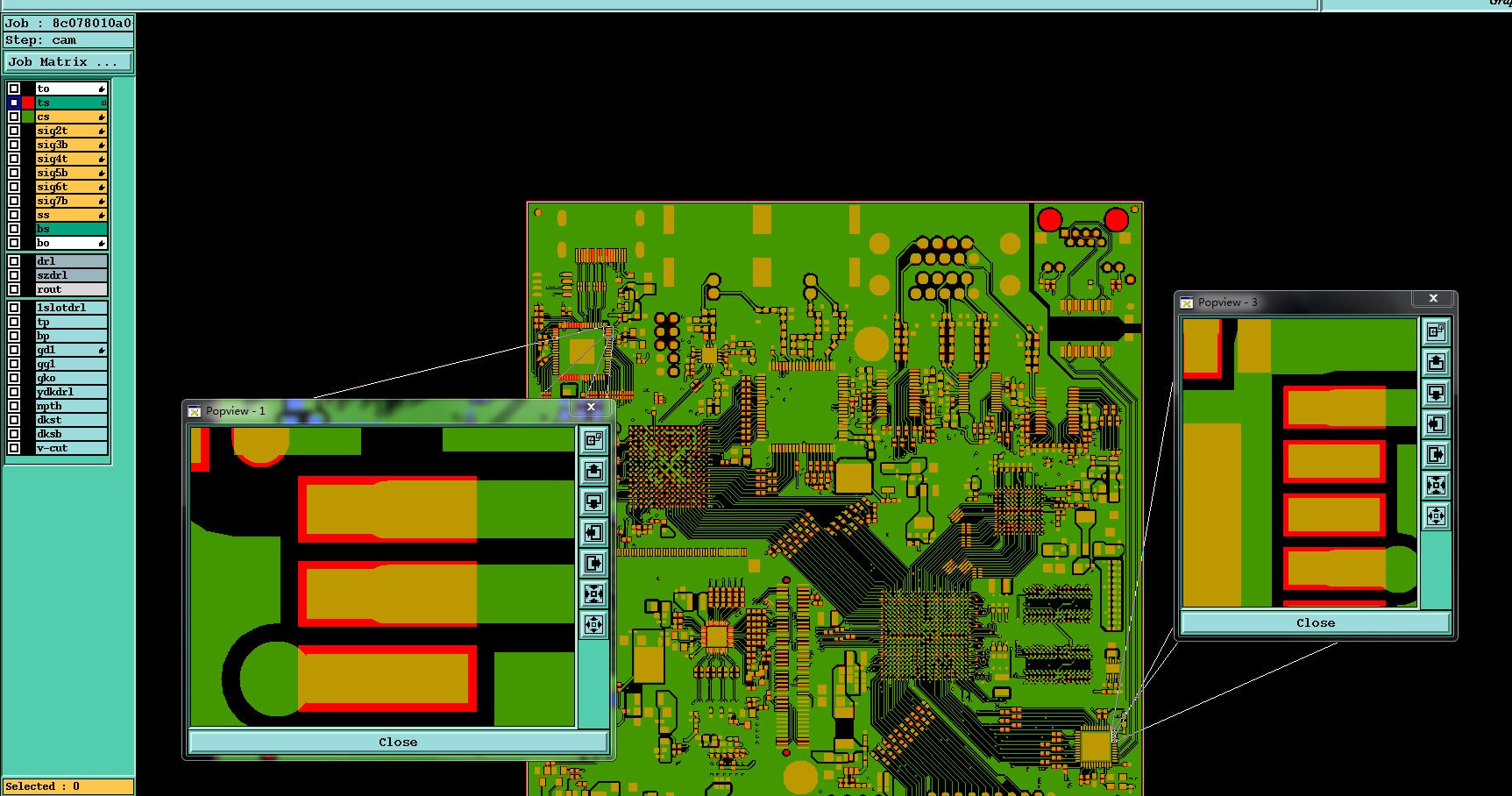Click the Selected : 0 status field
The height and width of the screenshot is (796, 1512).
68,786
